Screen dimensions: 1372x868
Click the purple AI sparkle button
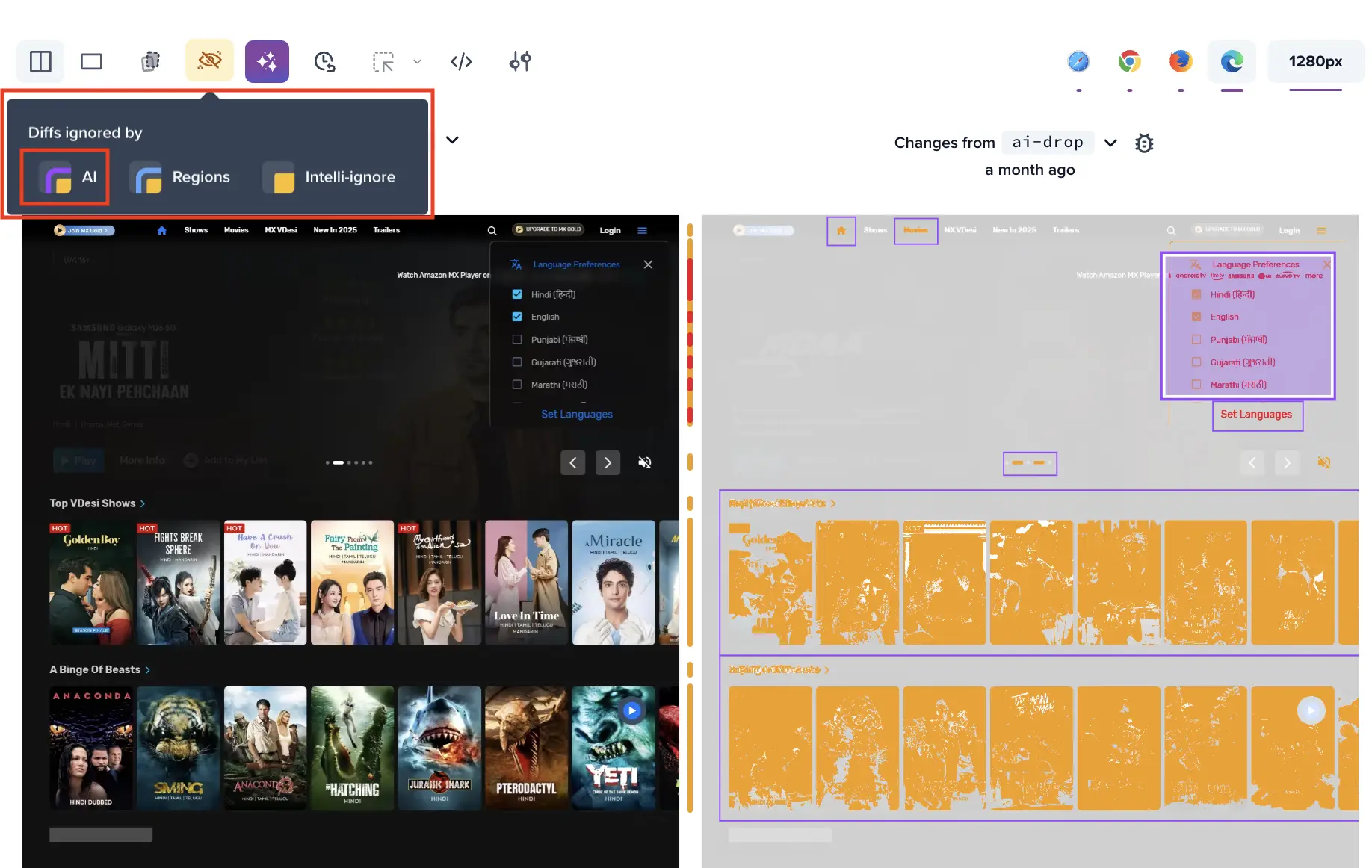pyautogui.click(x=267, y=61)
